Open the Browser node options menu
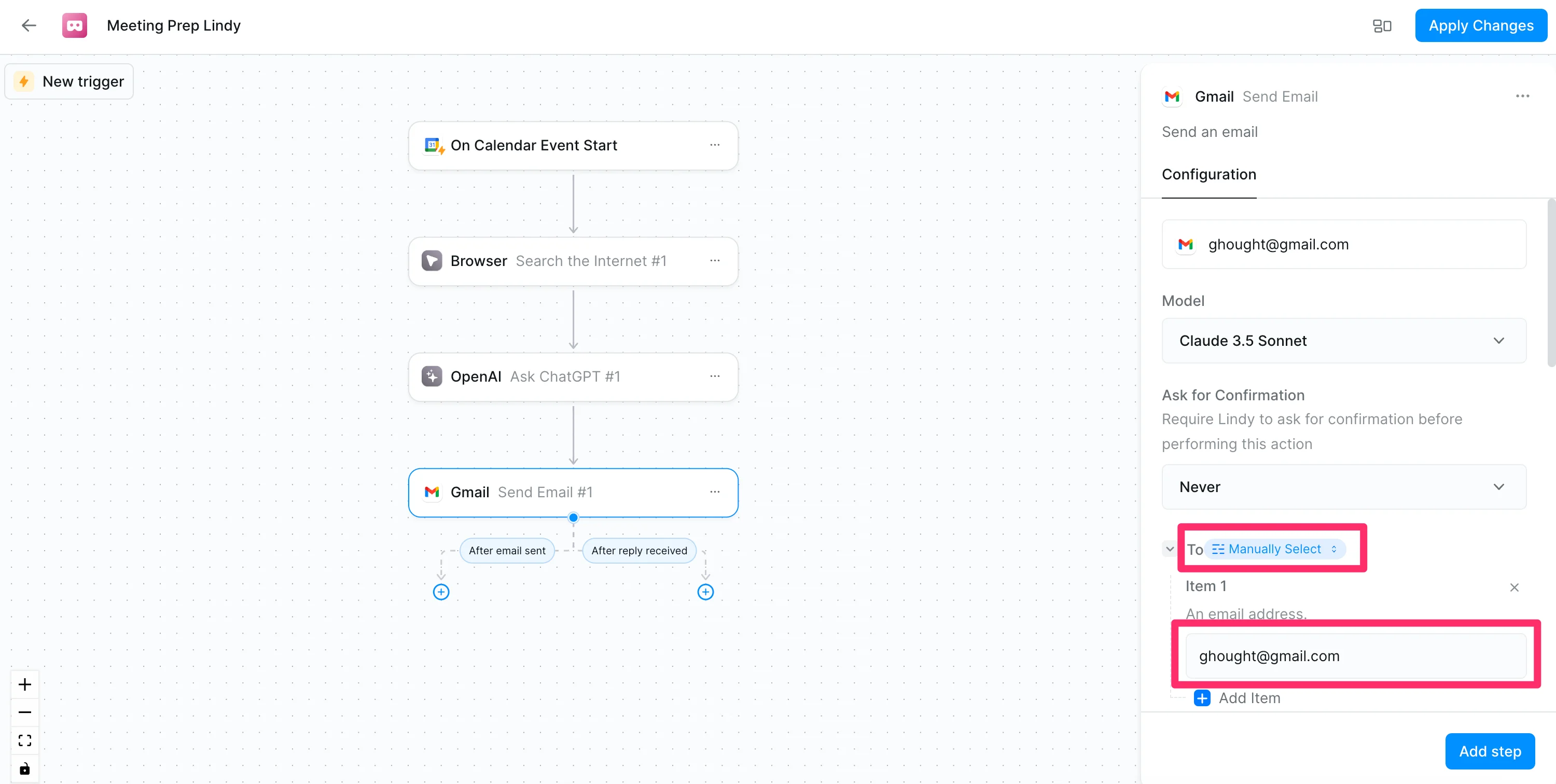Image resolution: width=1556 pixels, height=784 pixels. [x=715, y=261]
